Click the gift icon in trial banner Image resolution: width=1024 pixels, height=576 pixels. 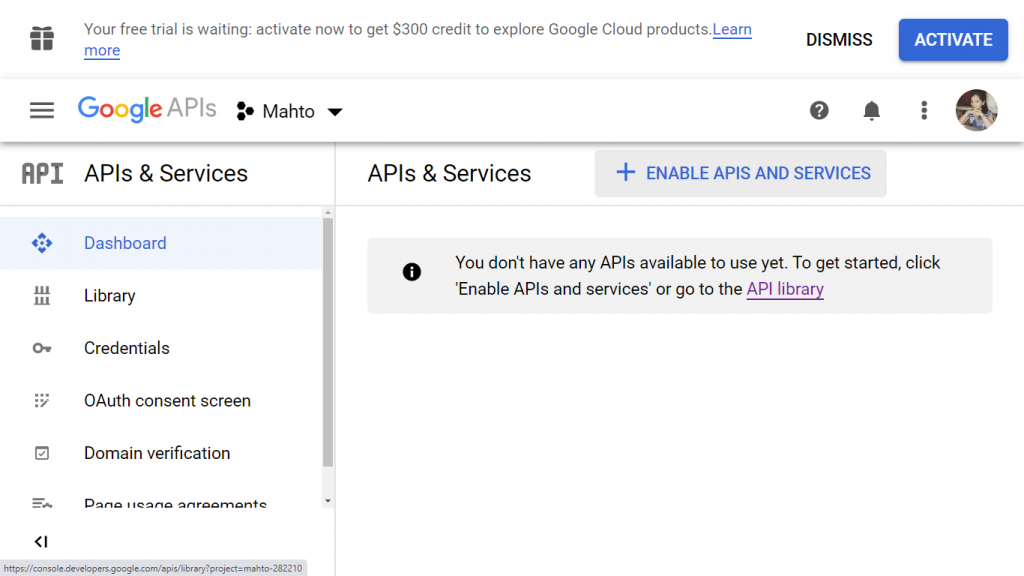(42, 39)
